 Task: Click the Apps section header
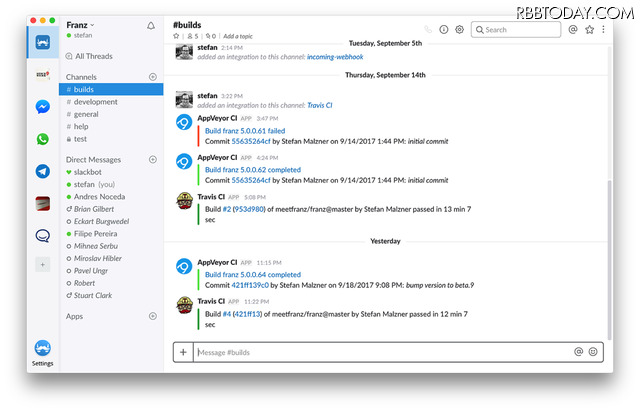click(x=74, y=316)
